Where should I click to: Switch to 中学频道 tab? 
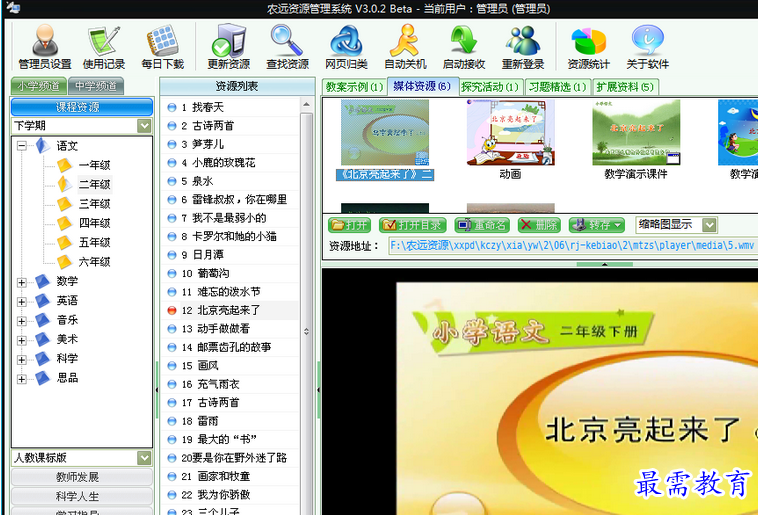[96, 86]
